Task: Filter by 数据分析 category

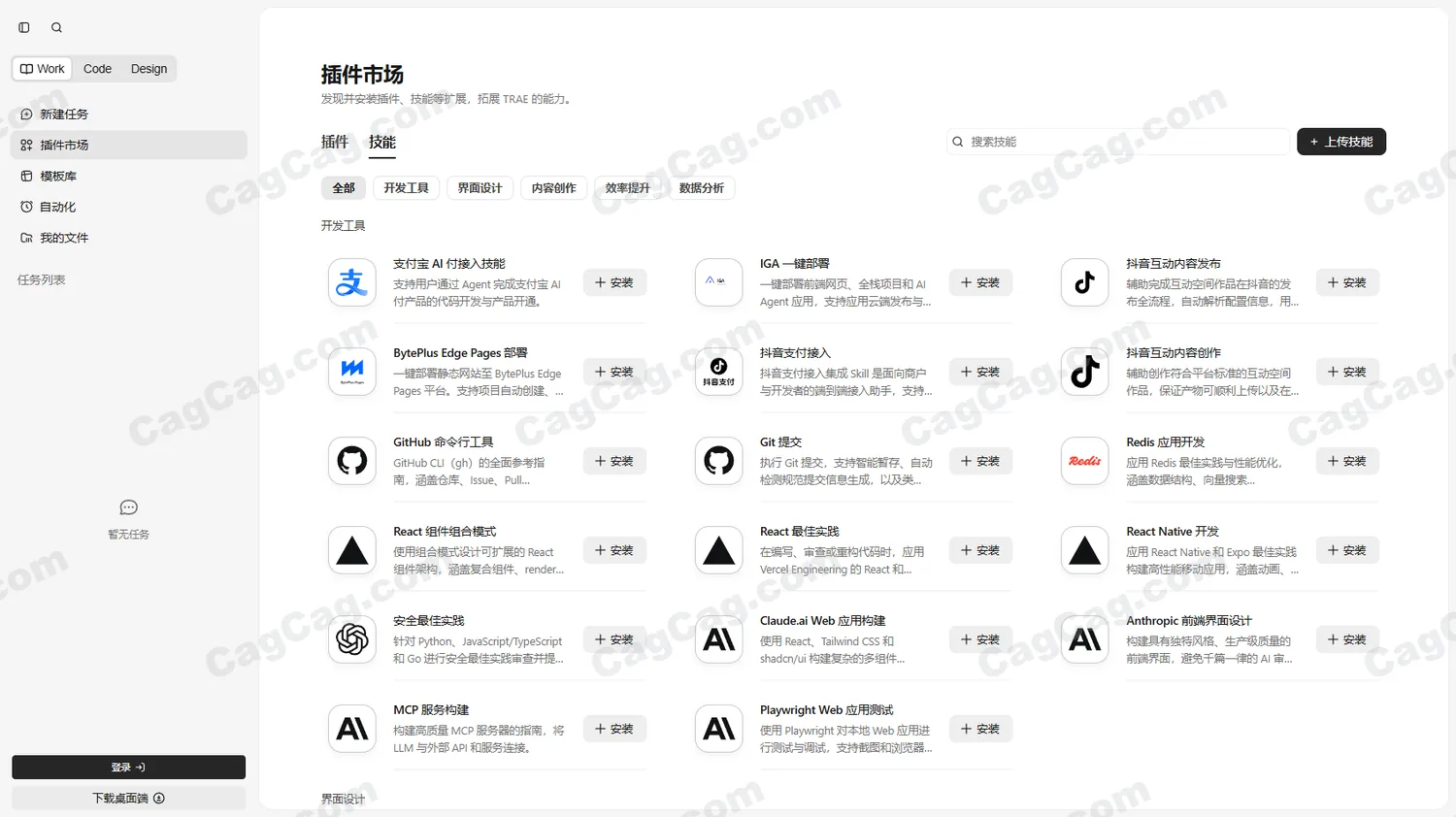Action: (701, 188)
